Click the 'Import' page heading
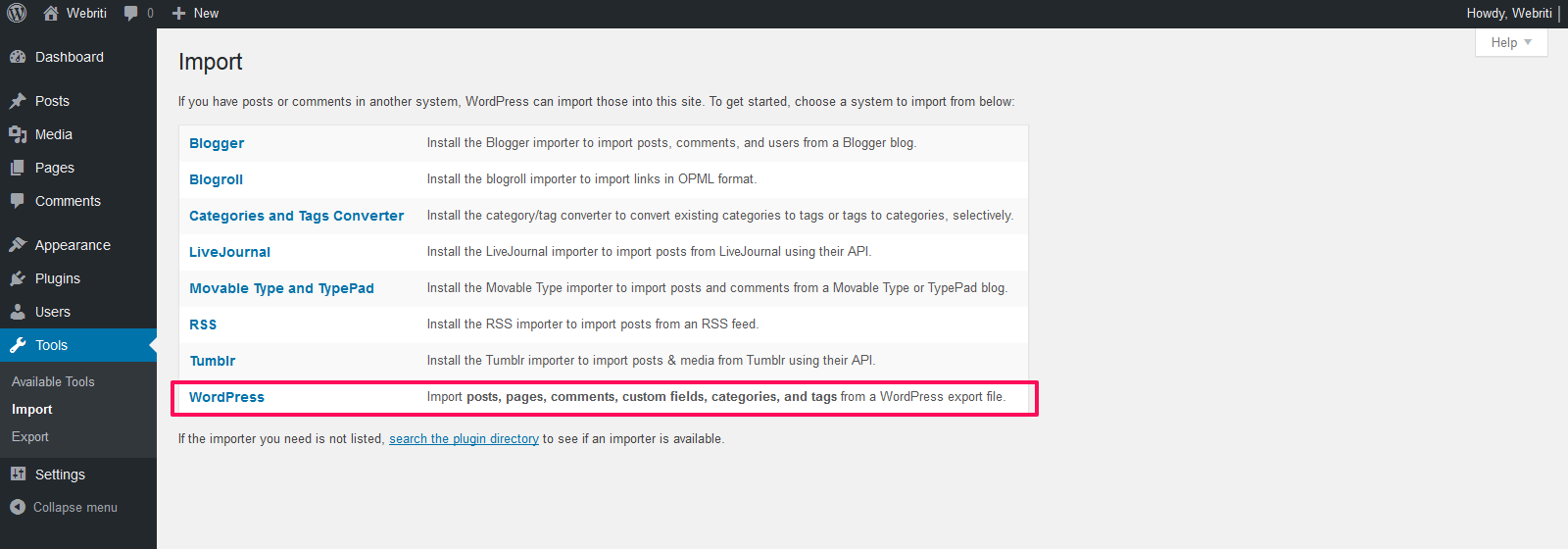Image resolution: width=1568 pixels, height=549 pixels. pos(210,62)
